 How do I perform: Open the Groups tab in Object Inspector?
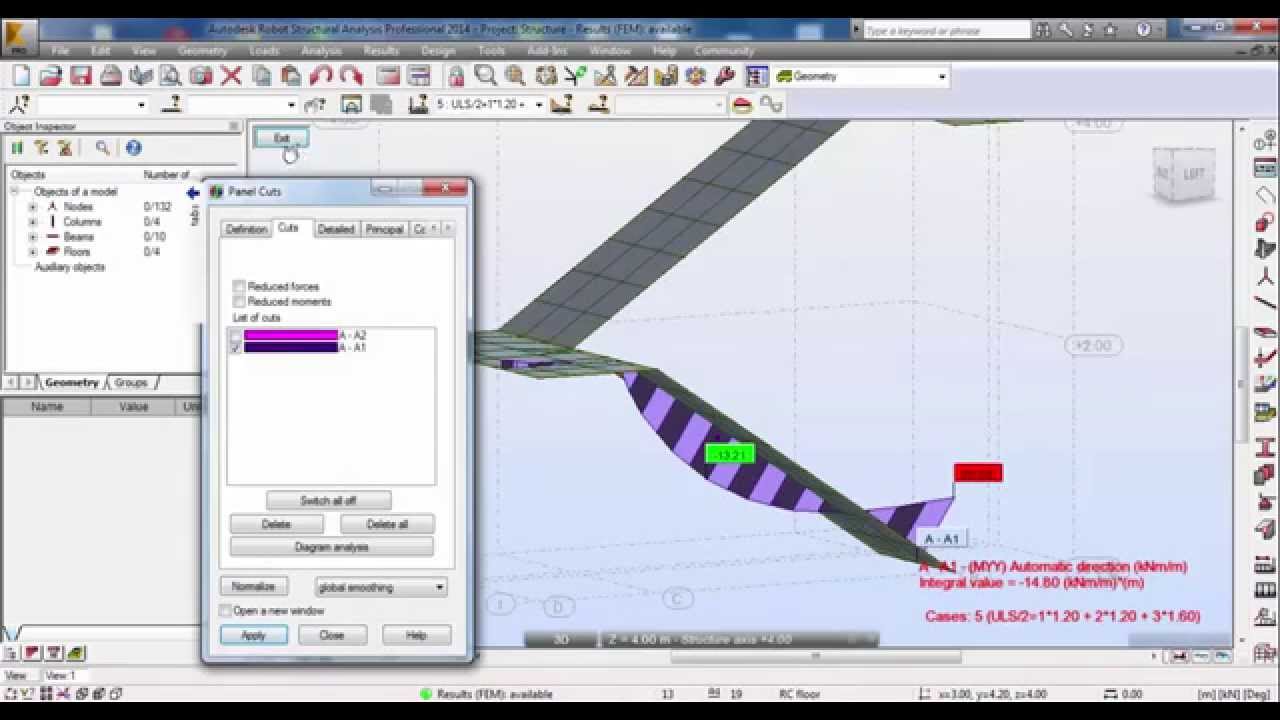pos(131,383)
